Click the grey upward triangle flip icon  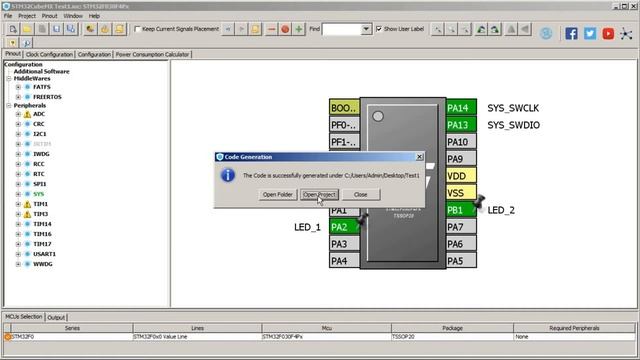click(511, 29)
